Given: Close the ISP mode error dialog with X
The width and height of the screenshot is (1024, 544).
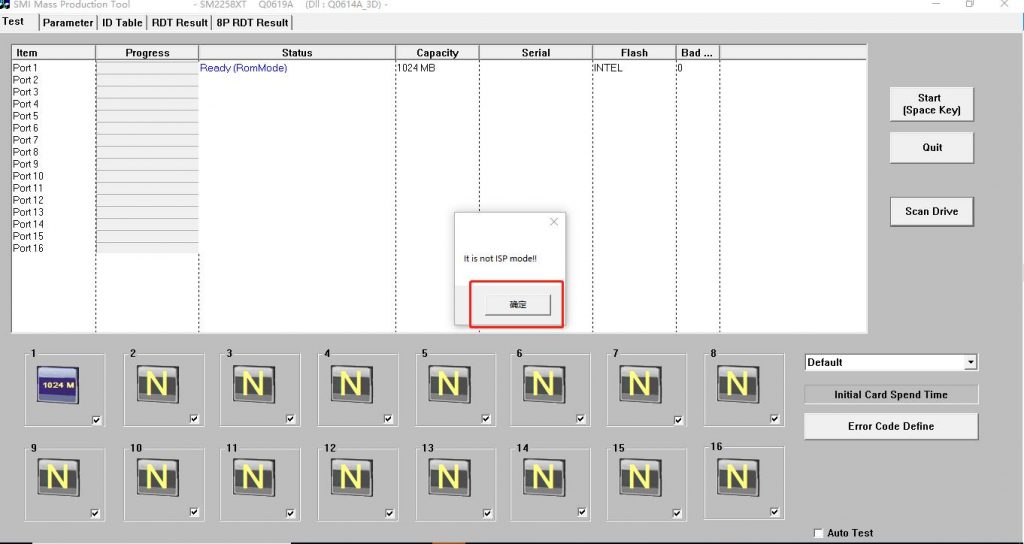Looking at the screenshot, I should (x=554, y=222).
